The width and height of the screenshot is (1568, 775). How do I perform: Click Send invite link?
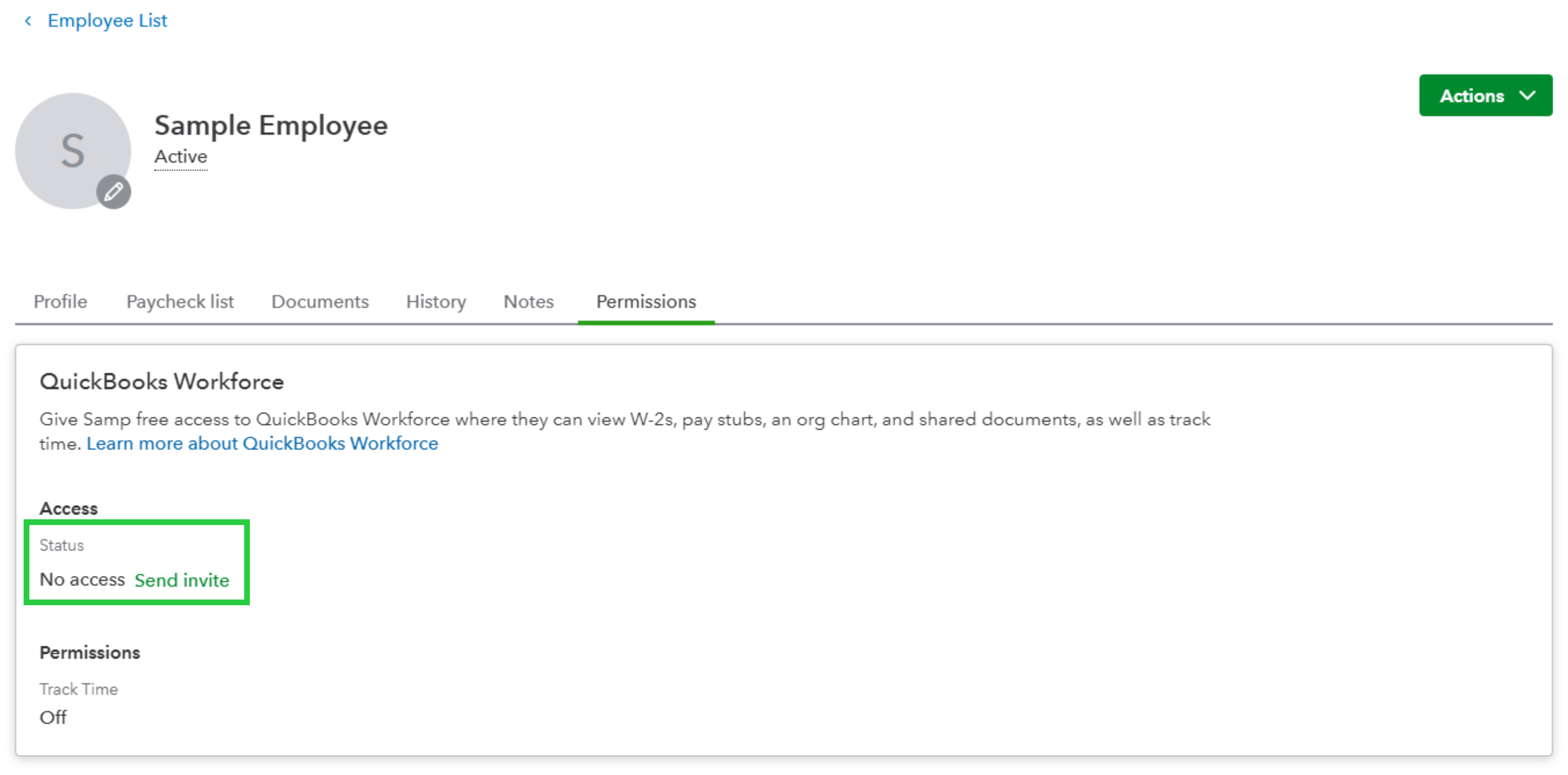tap(182, 580)
